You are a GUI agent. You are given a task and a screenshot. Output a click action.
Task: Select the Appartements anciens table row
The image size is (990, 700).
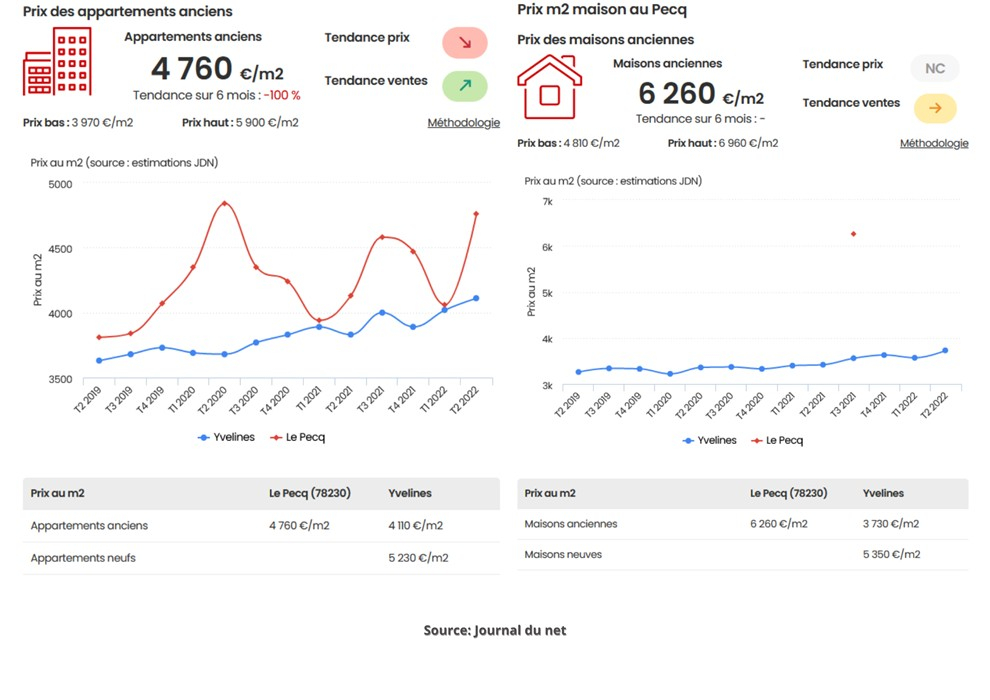tap(260, 525)
